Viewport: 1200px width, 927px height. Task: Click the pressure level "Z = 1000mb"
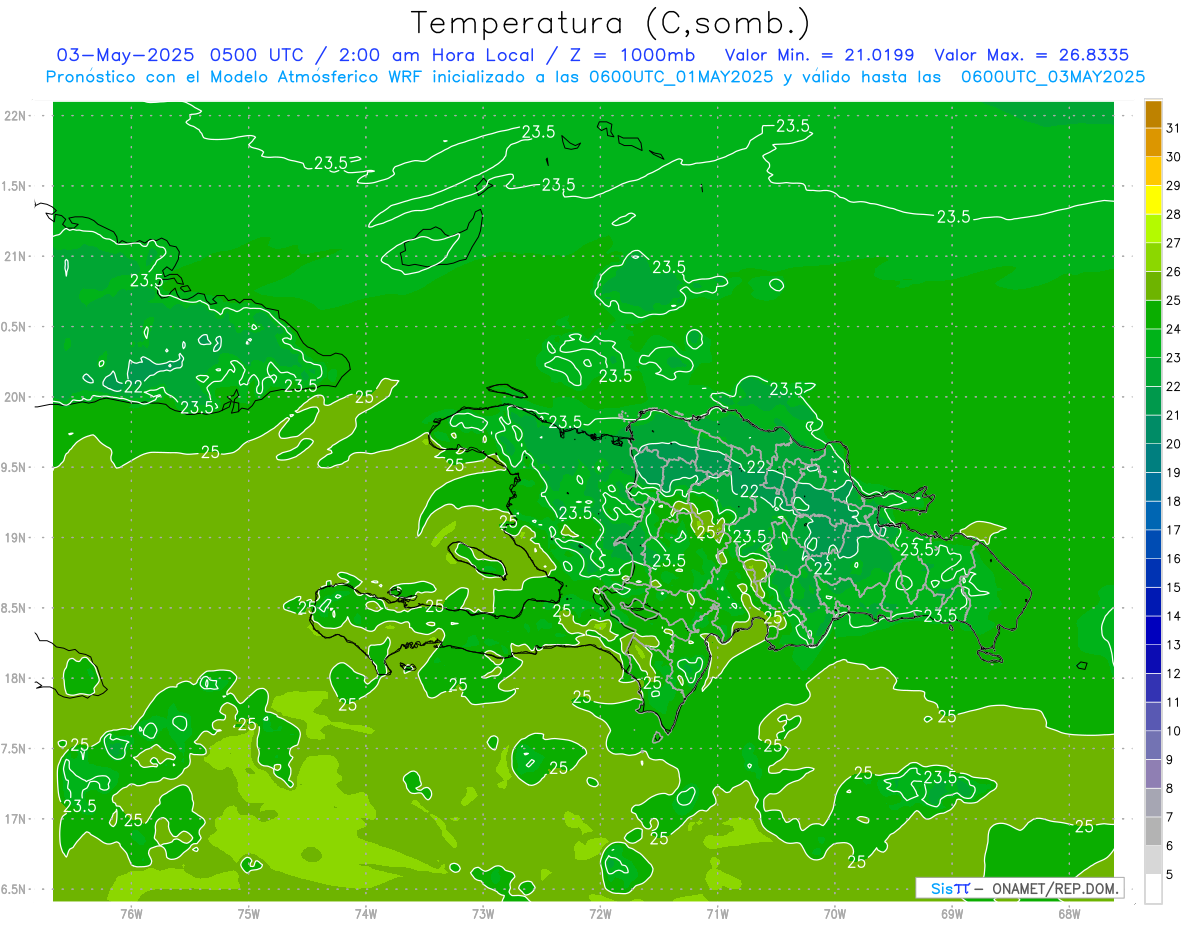pyautogui.click(x=632, y=55)
